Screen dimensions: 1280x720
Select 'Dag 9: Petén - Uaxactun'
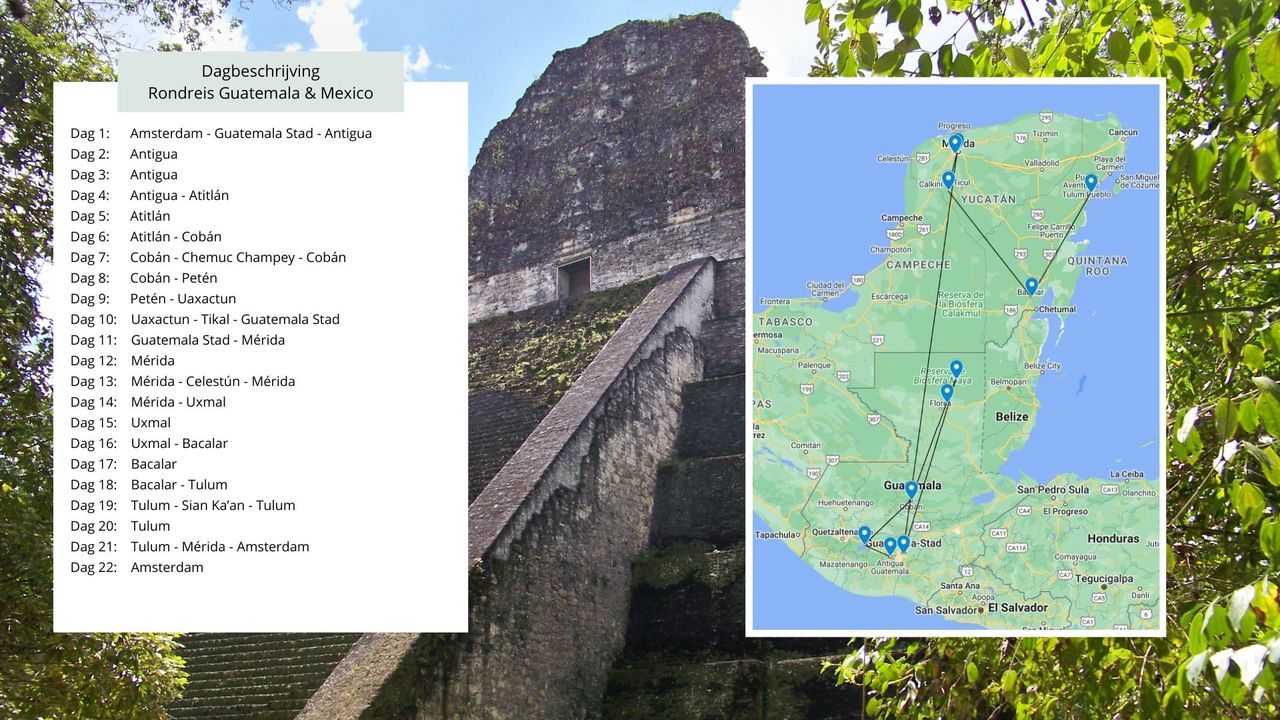pyautogui.click(x=153, y=299)
